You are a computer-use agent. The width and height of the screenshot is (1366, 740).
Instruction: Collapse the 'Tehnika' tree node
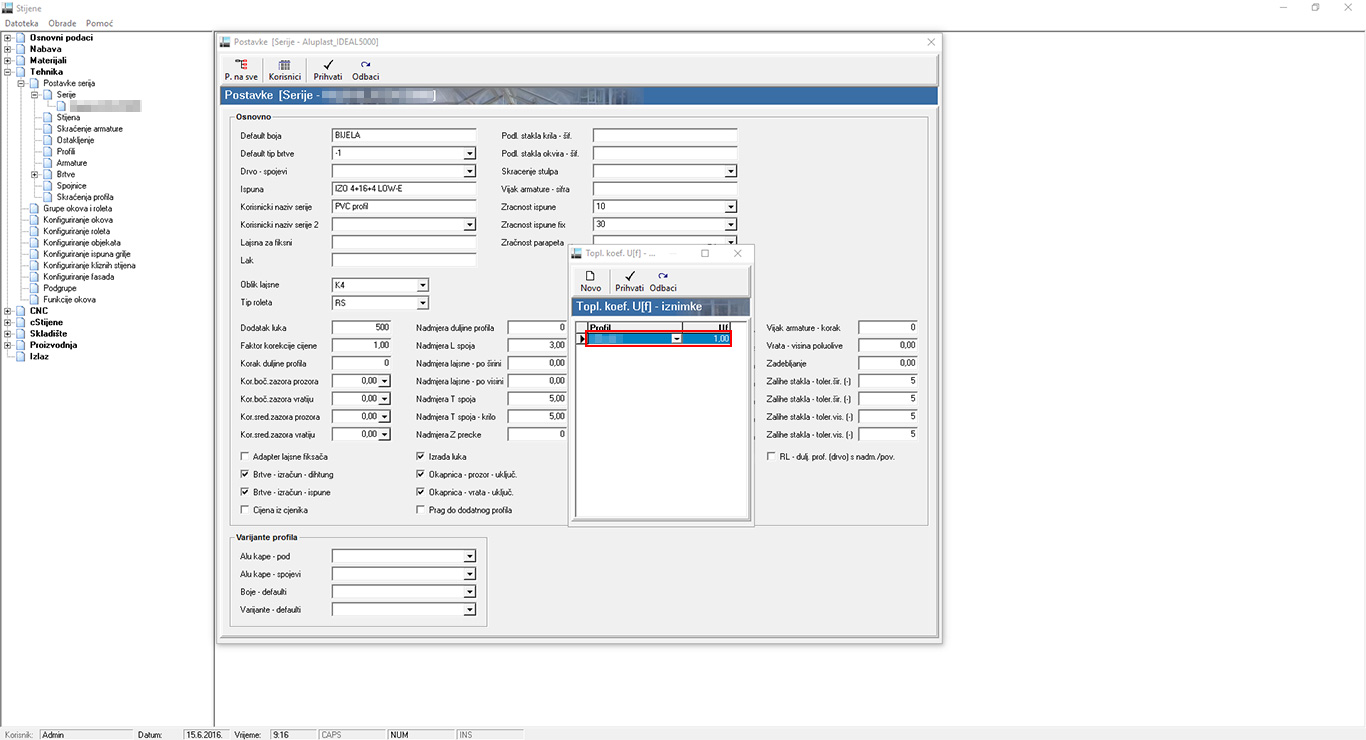click(x=8, y=72)
